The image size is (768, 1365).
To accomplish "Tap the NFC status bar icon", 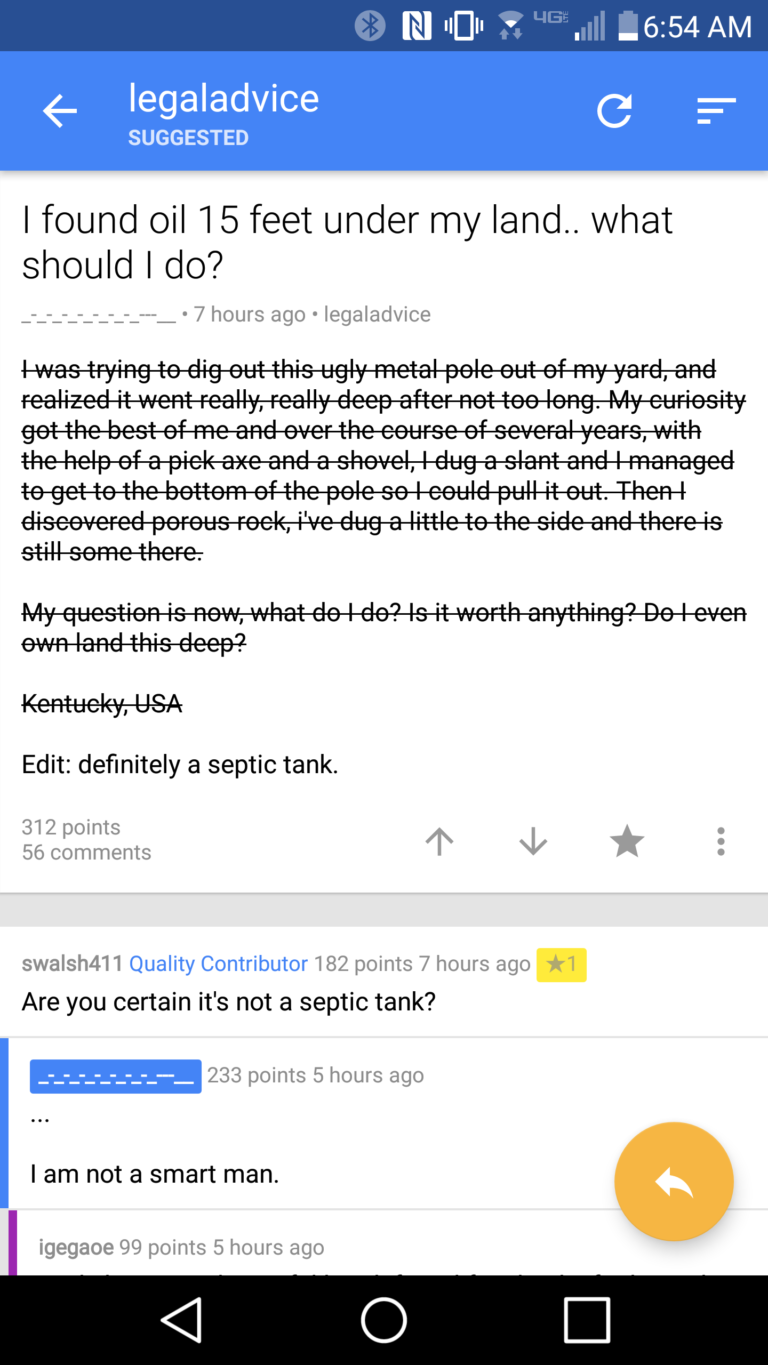I will [x=416, y=26].
